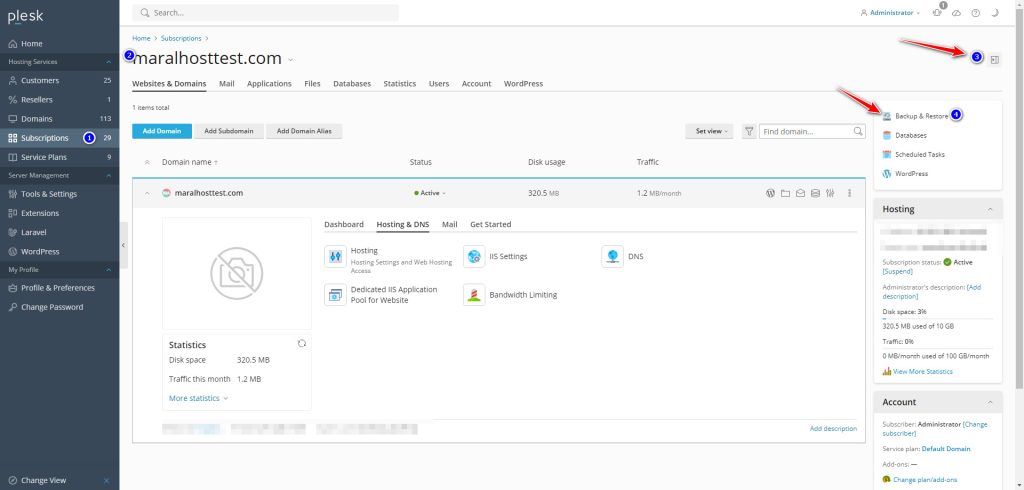
Task: Click the cloud status icon
Action: [x=957, y=13]
